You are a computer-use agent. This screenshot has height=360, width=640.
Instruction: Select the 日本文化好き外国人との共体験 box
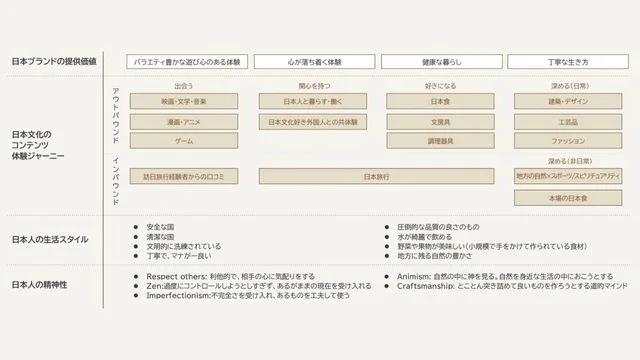click(x=313, y=122)
